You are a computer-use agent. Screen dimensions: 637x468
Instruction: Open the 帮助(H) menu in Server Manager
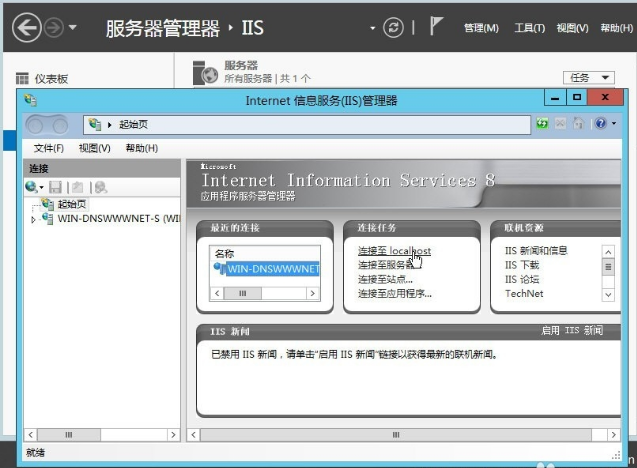pos(616,28)
